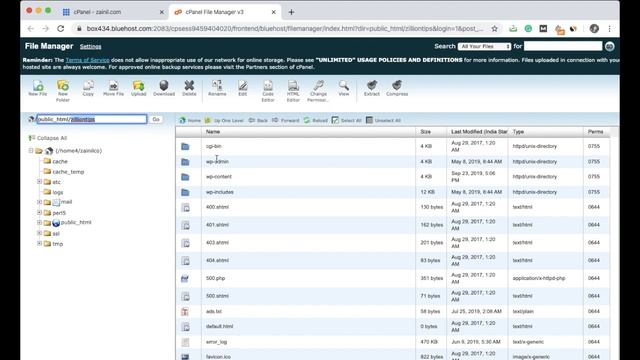The image size is (640, 360).
Task: Sort by the Name column header
Action: coord(213,132)
